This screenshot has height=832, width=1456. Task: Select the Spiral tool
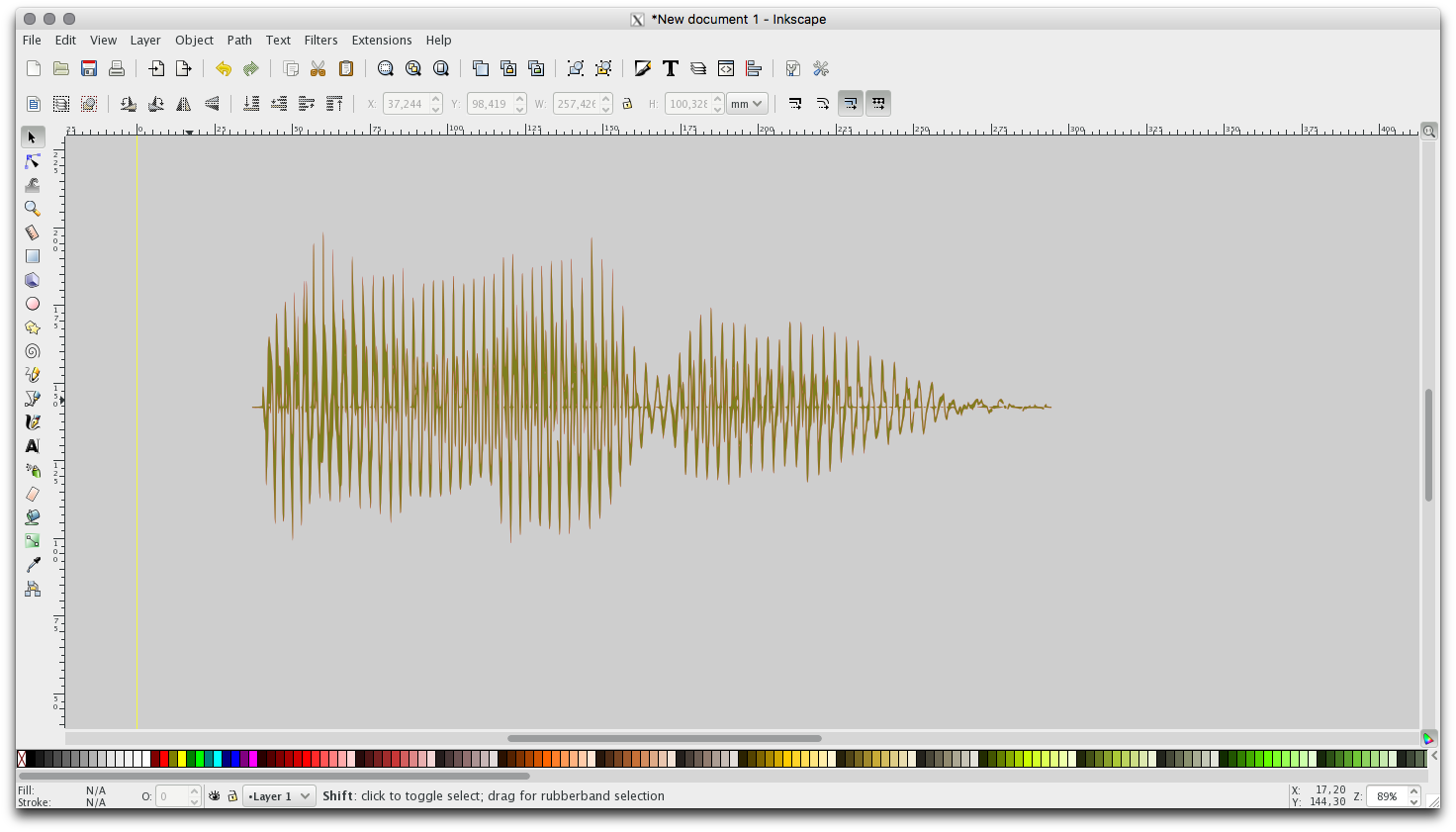pos(32,351)
